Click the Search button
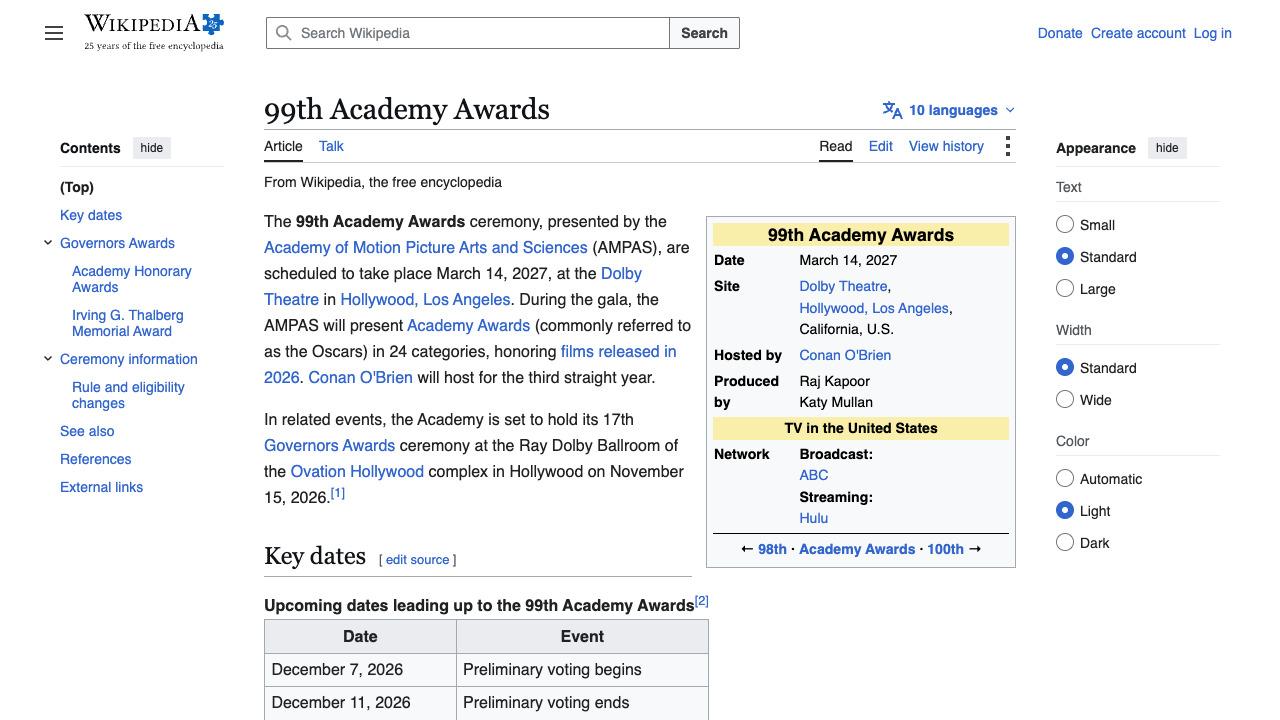The image size is (1280, 720). 704,33
